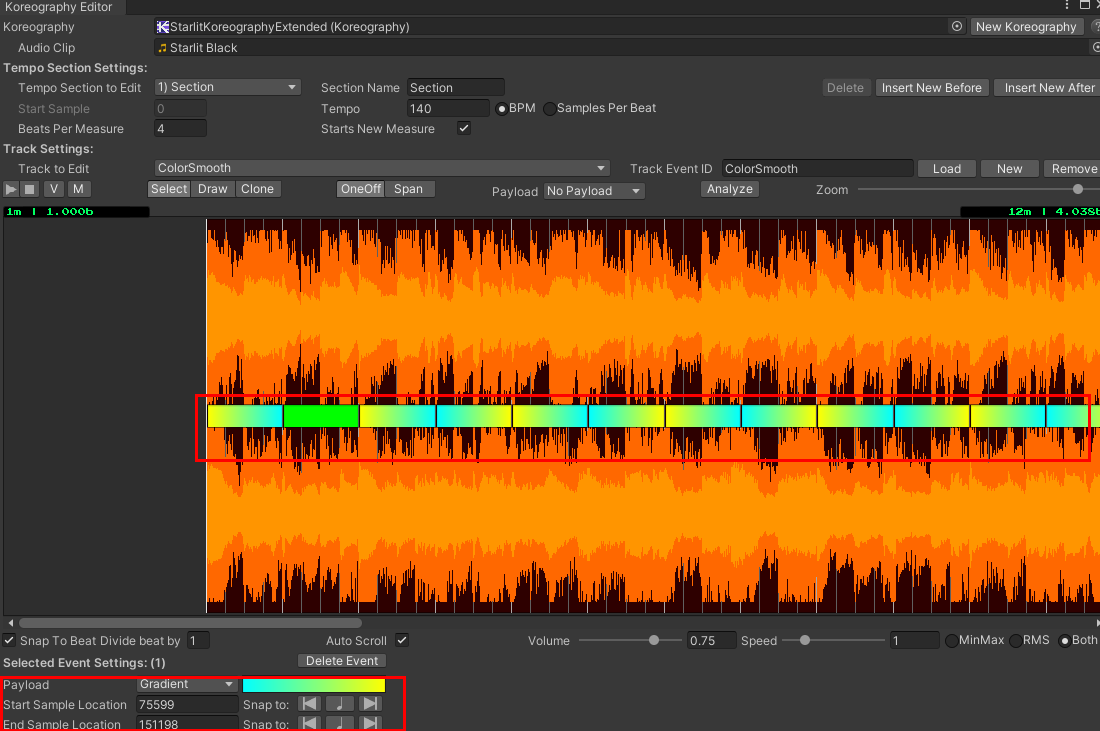
Task: Toggle Snap To Beat checkbox
Action: point(9,641)
